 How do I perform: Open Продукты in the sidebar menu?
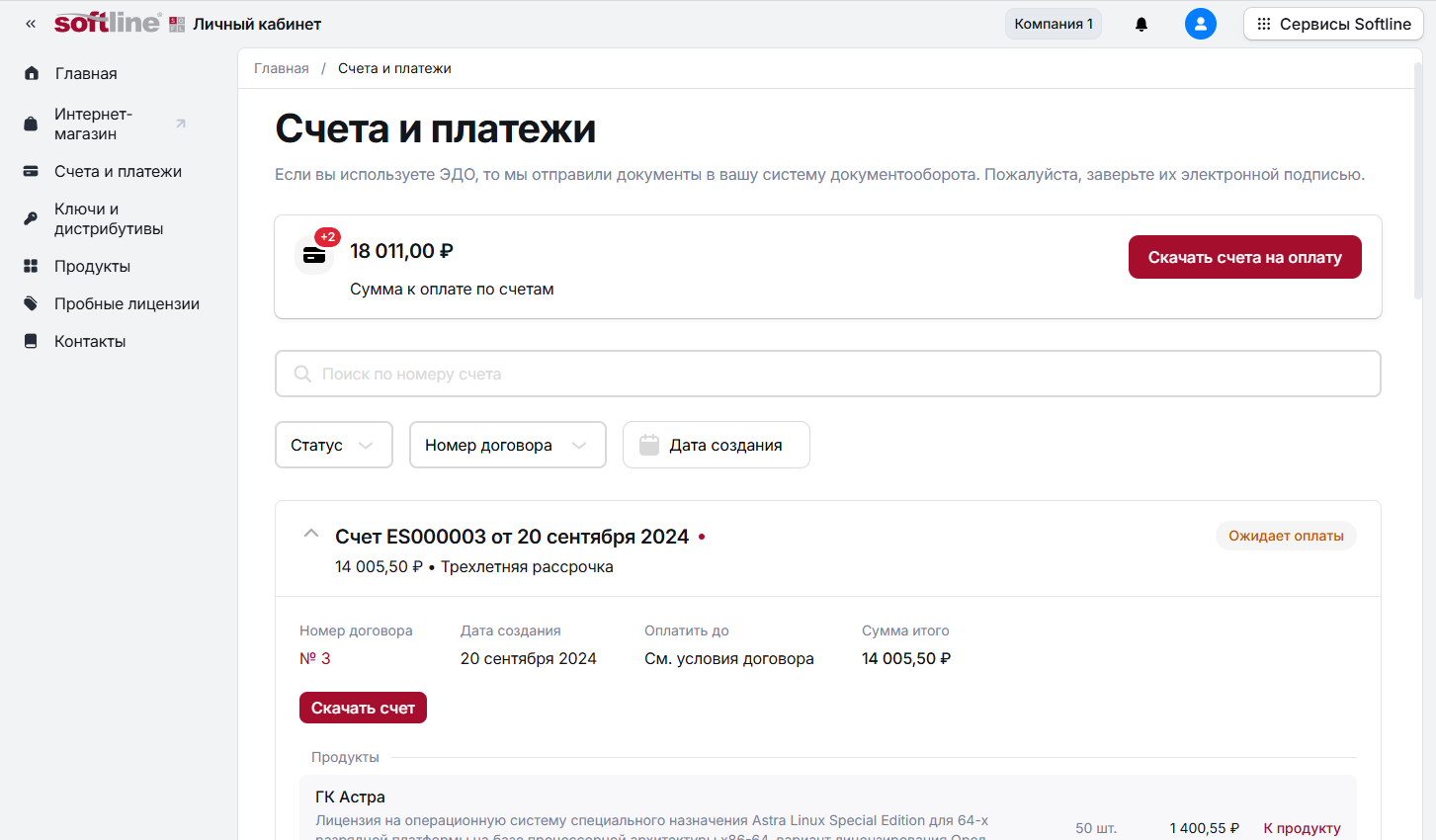pos(92,266)
